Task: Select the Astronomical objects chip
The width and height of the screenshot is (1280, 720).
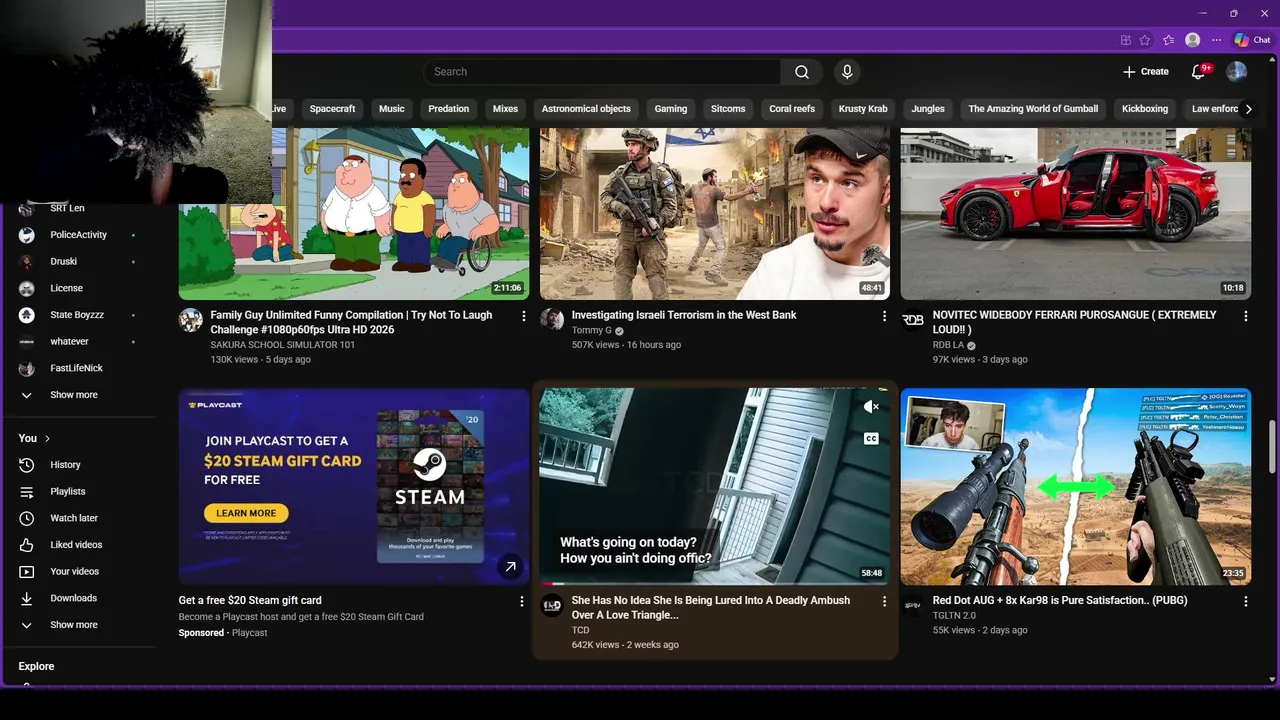Action: click(586, 109)
